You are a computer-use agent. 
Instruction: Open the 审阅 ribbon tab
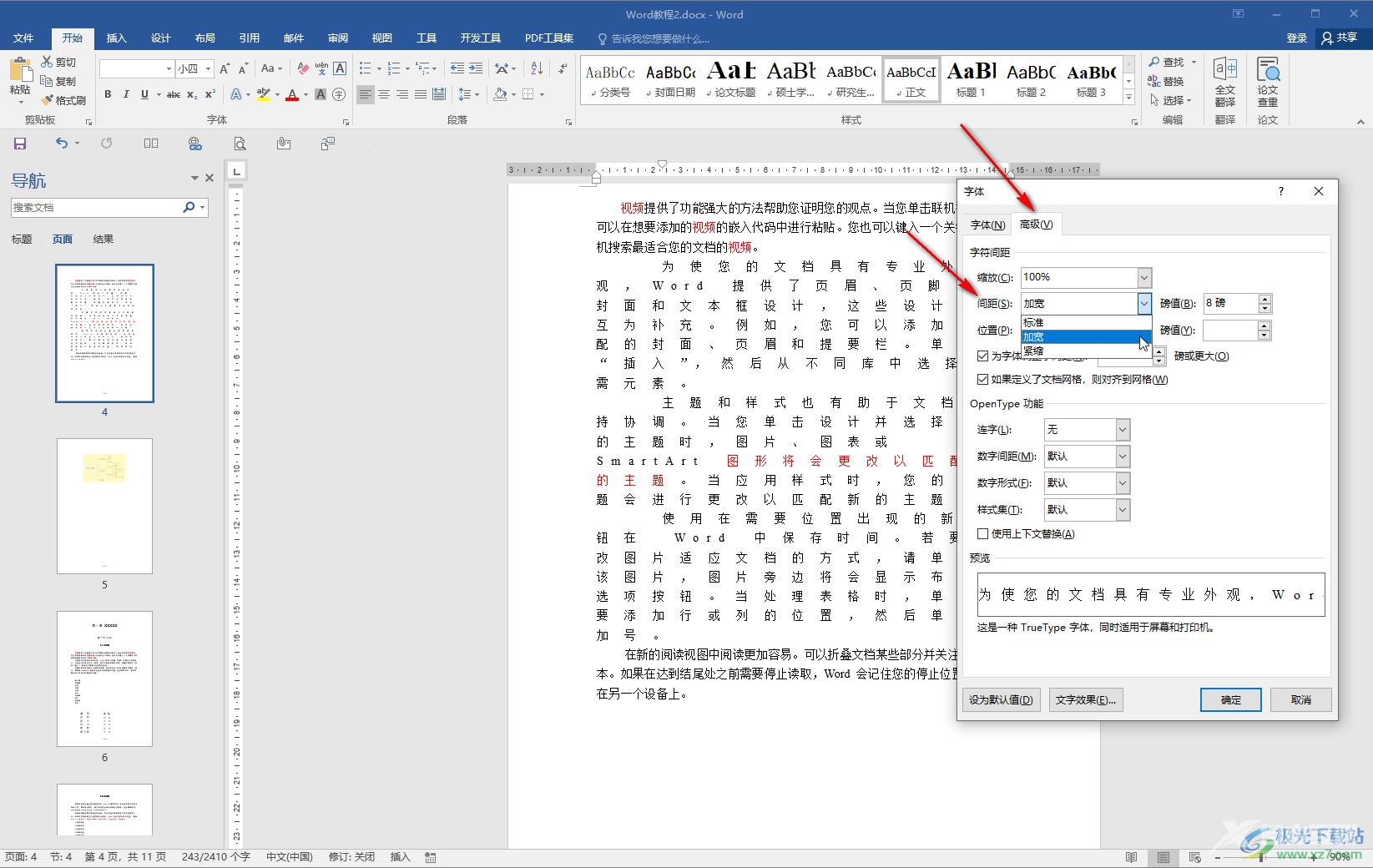point(338,38)
